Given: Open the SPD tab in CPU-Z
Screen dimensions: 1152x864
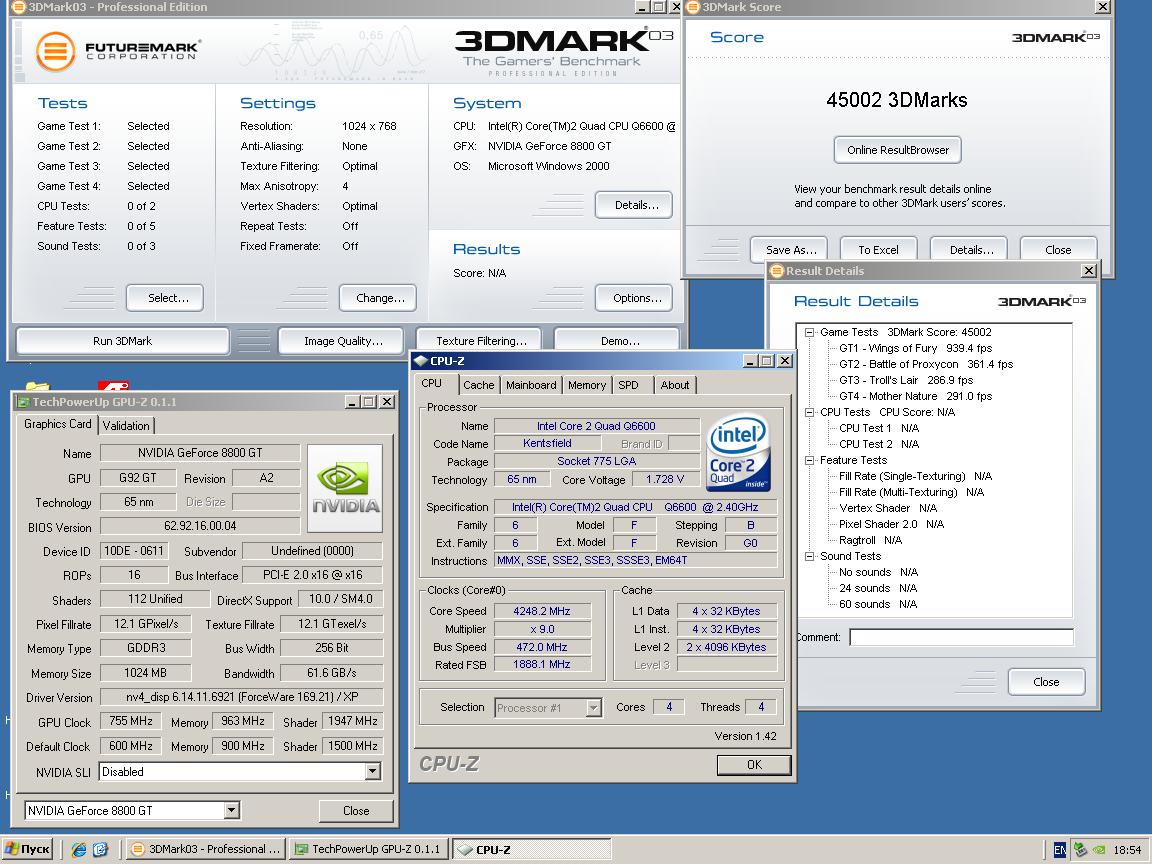Looking at the screenshot, I should 628,385.
